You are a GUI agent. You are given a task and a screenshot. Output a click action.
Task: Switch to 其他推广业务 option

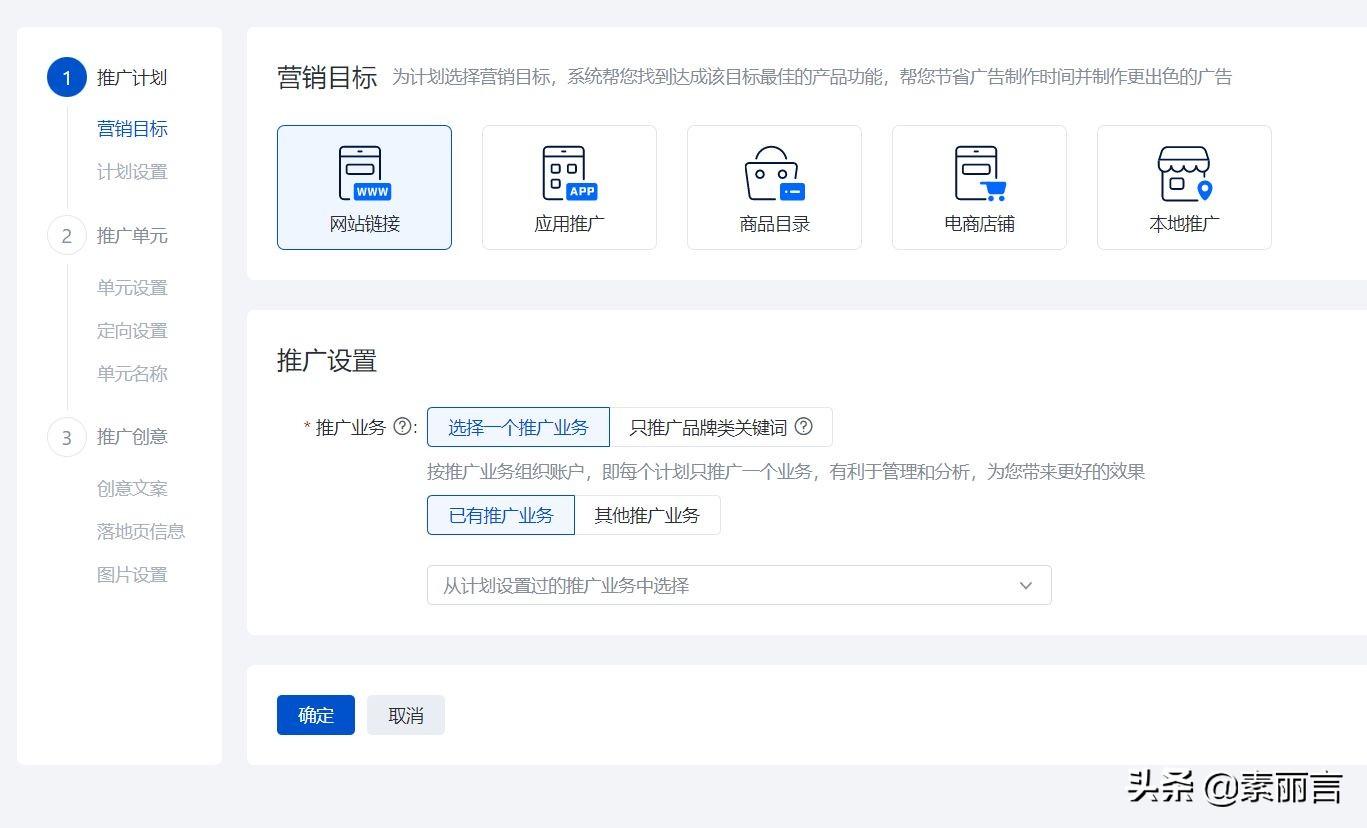coord(647,515)
